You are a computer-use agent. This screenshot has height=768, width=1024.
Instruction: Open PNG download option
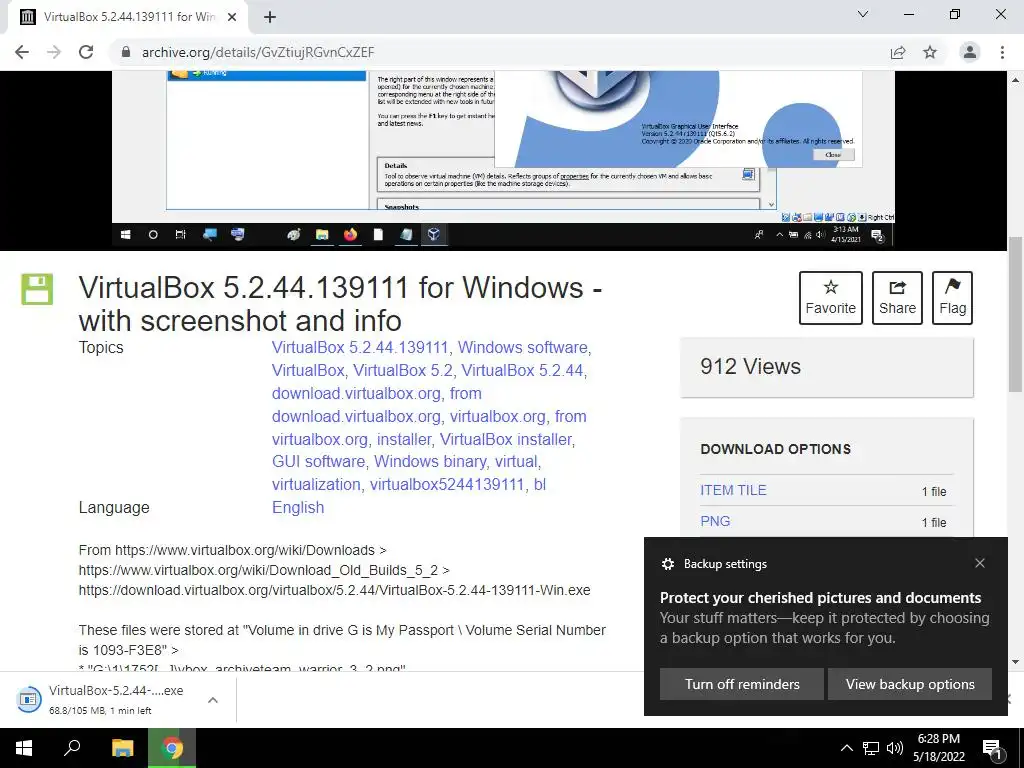tap(715, 521)
